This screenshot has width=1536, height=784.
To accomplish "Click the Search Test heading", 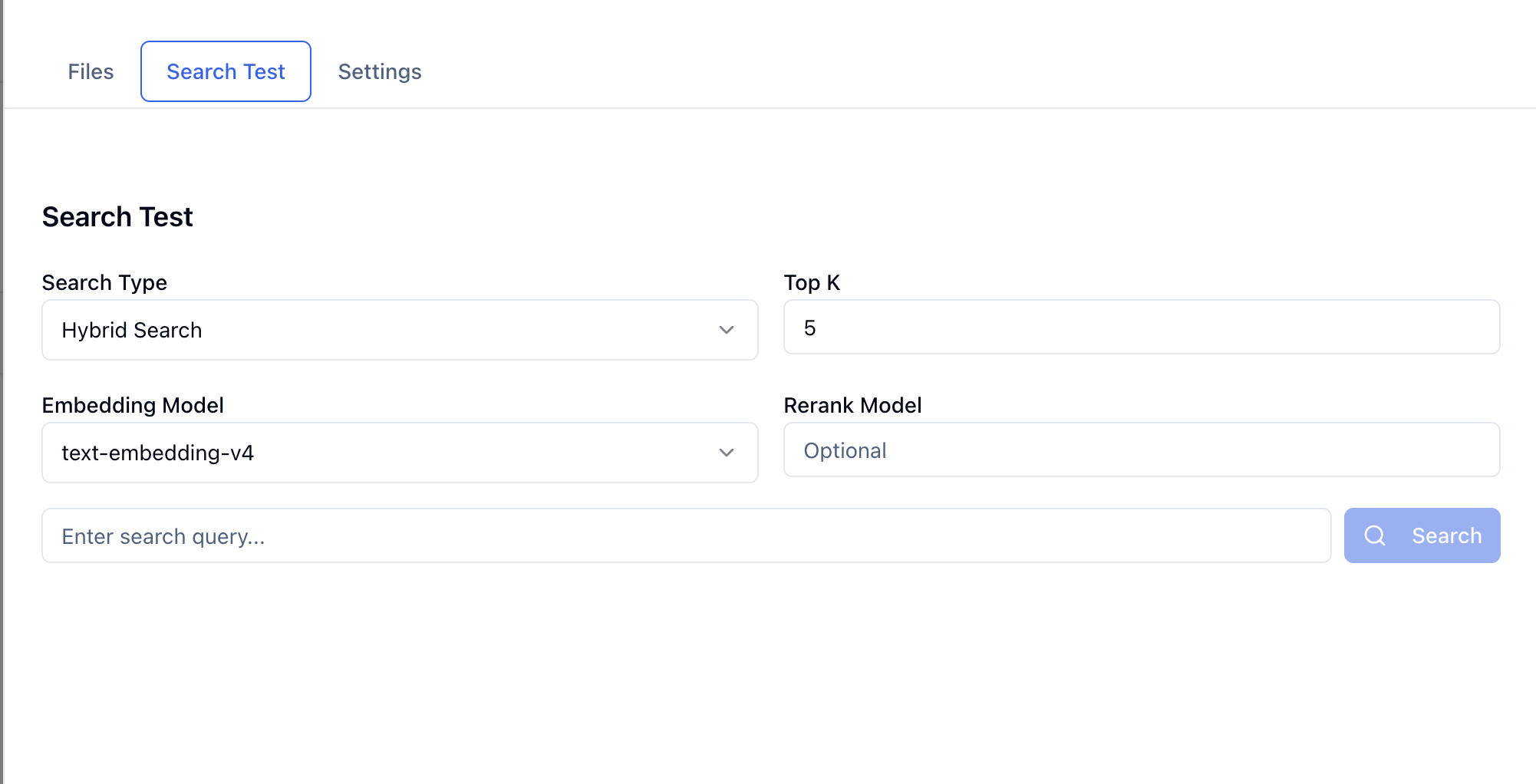I will [x=117, y=216].
